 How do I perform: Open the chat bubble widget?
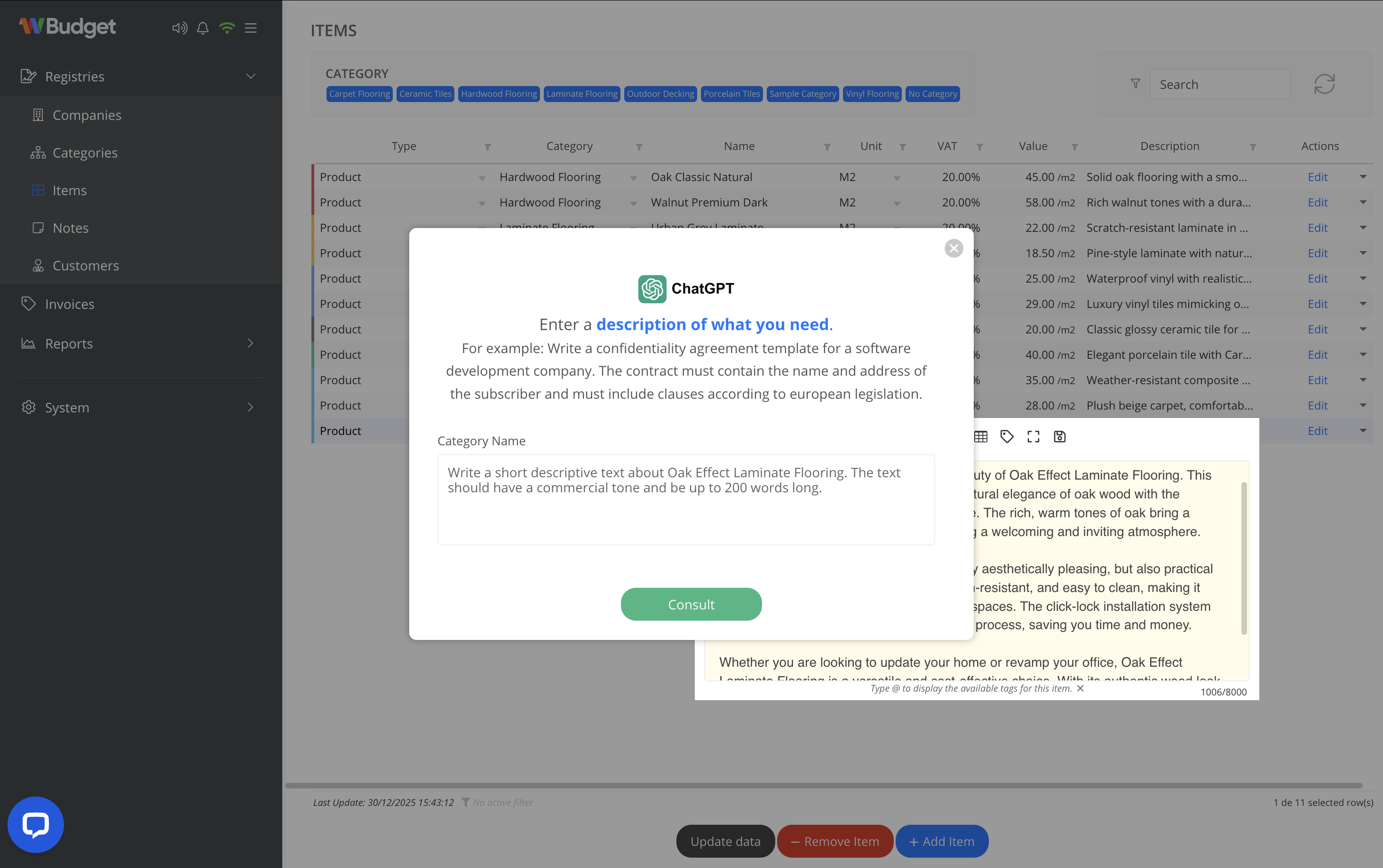point(36,824)
